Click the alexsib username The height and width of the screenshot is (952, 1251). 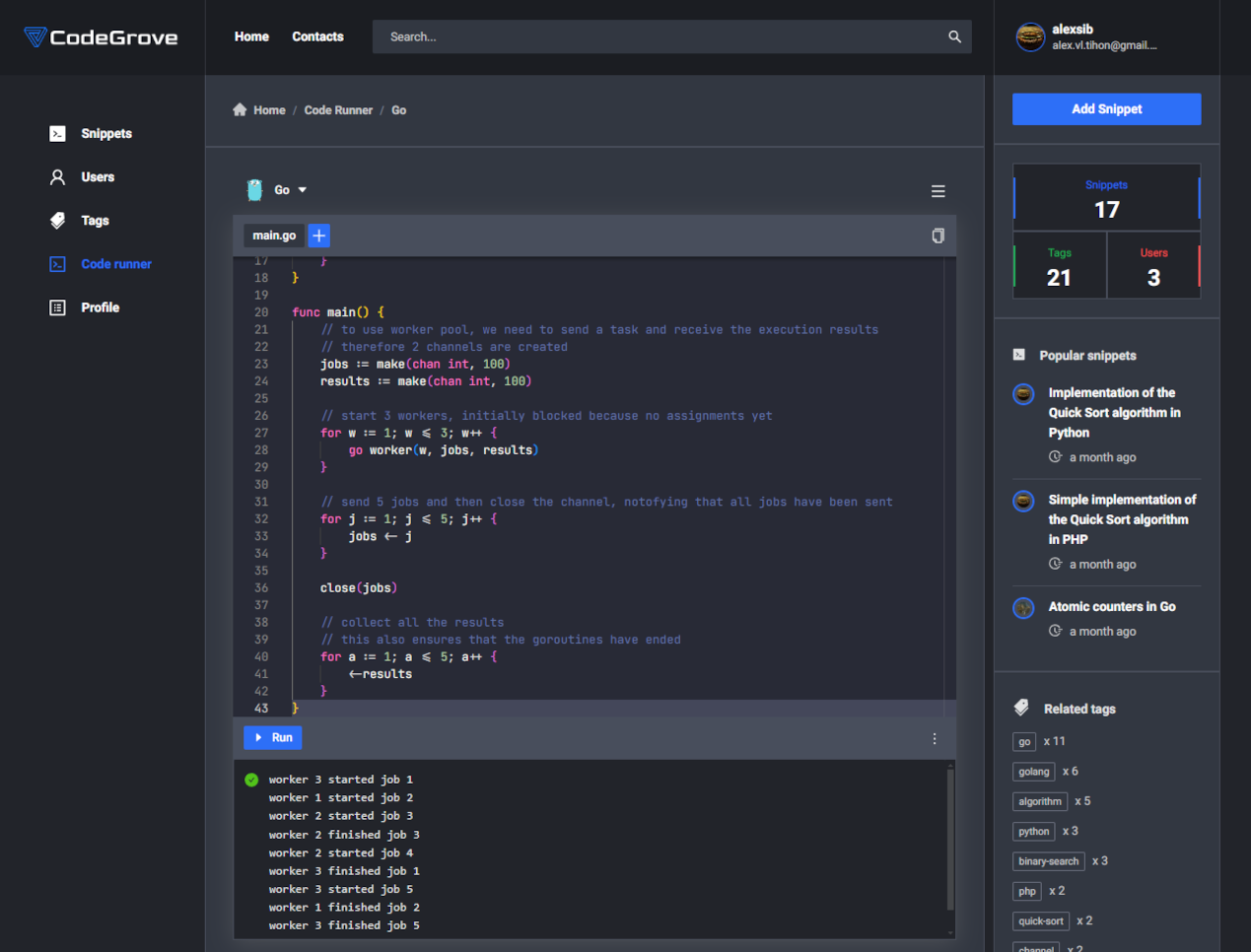(x=1073, y=30)
